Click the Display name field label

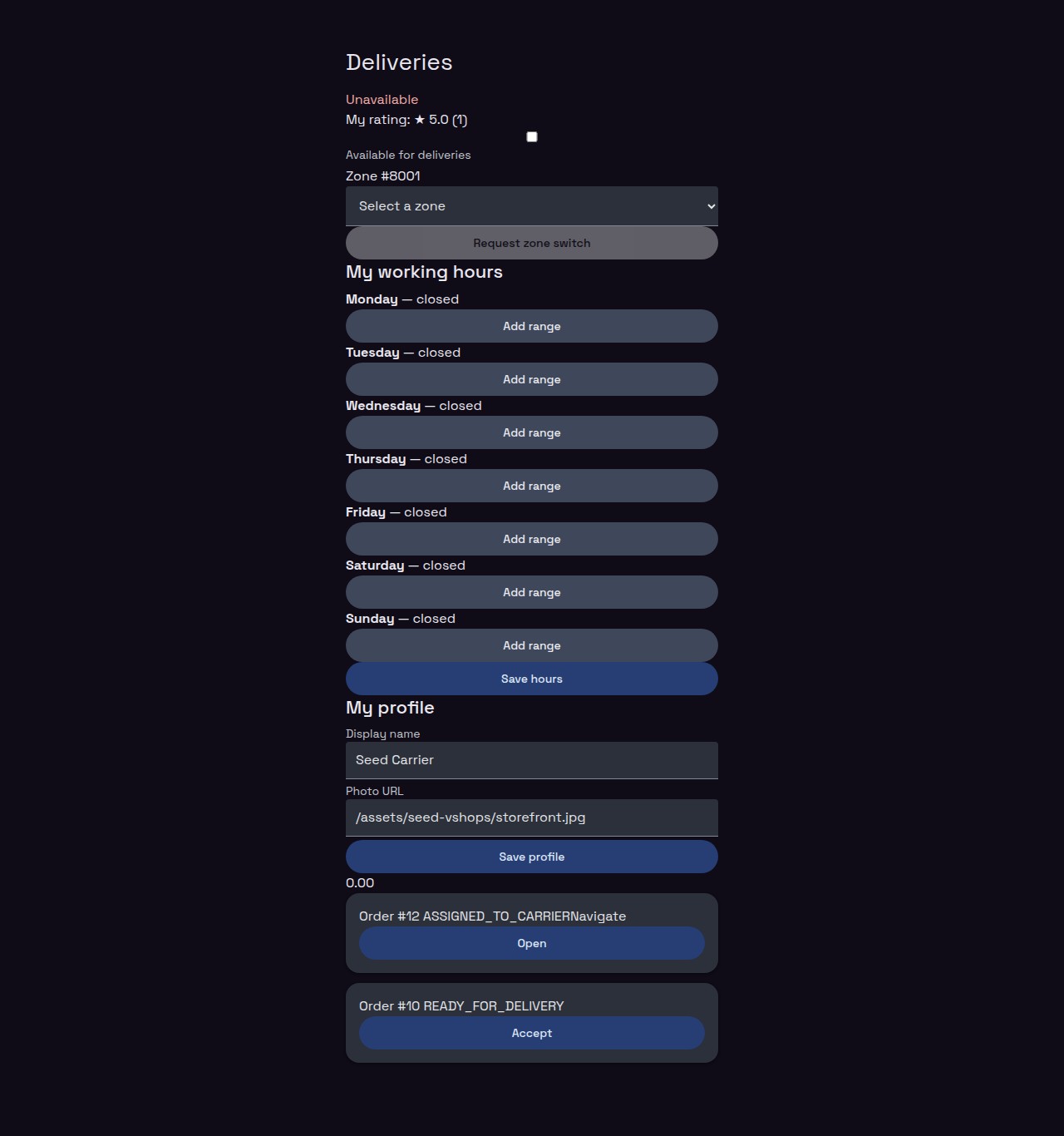(383, 734)
